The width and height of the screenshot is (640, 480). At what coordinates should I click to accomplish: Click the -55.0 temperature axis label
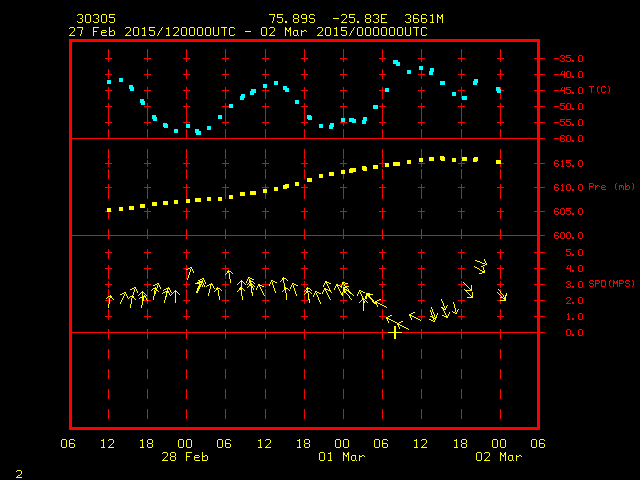569,123
